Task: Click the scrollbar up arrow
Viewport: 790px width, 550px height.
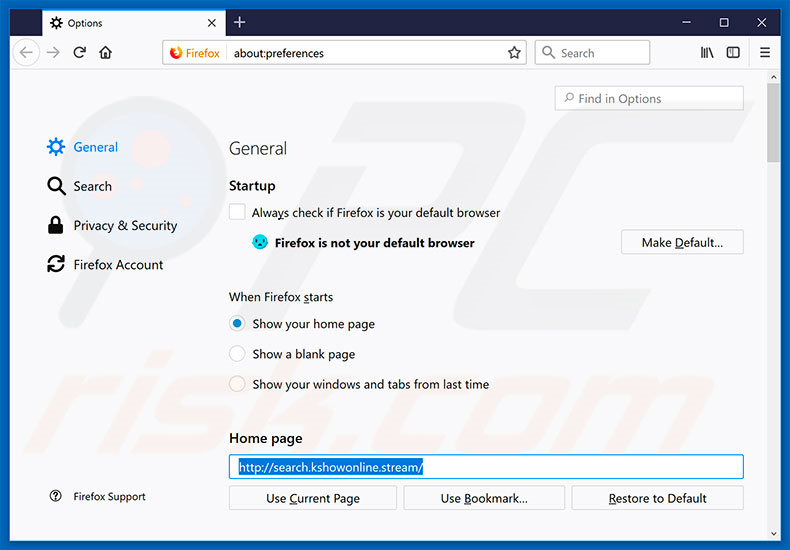Action: pyautogui.click(x=773, y=77)
